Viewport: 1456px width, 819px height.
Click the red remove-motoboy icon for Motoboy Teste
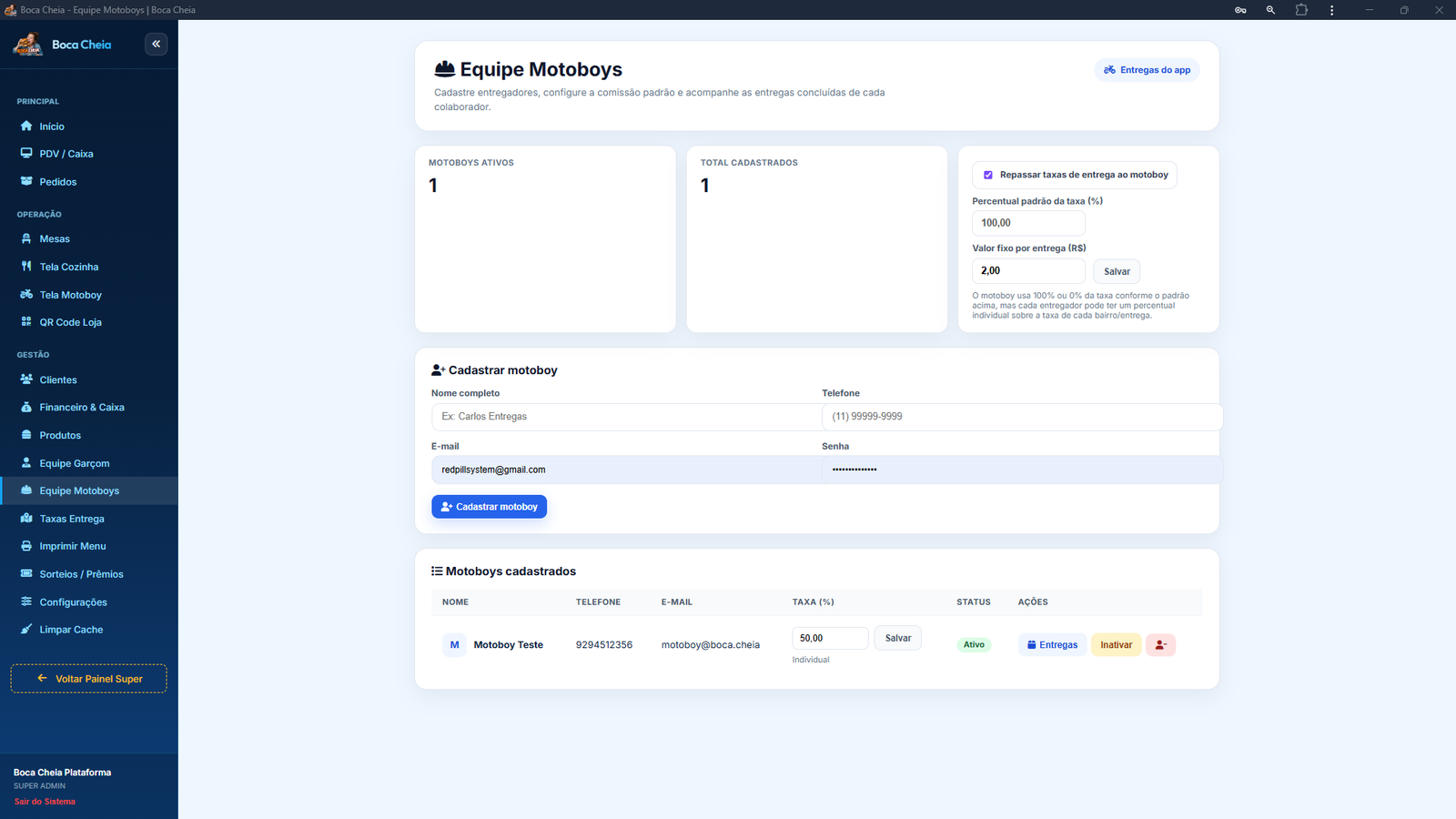tap(1160, 645)
